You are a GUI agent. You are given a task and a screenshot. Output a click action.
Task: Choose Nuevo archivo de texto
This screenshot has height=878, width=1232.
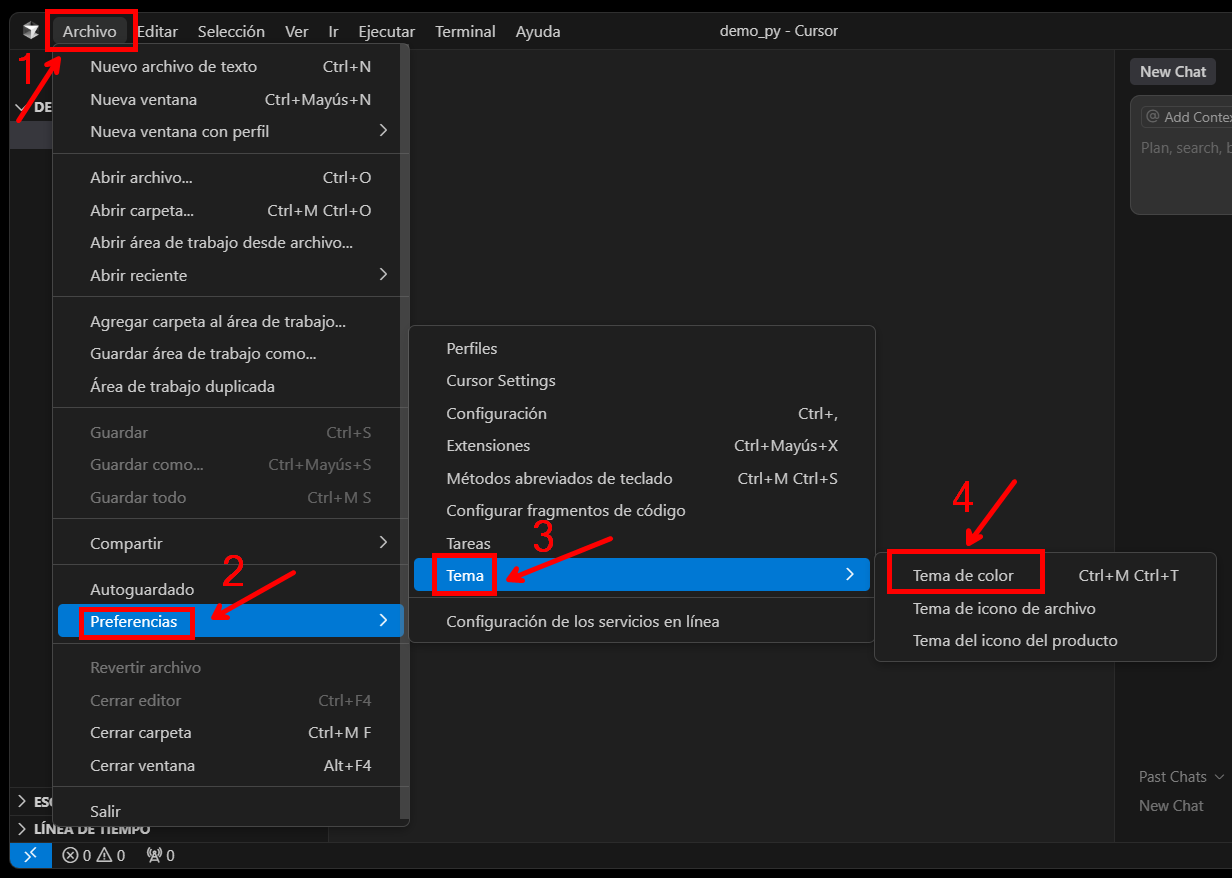tap(230, 67)
